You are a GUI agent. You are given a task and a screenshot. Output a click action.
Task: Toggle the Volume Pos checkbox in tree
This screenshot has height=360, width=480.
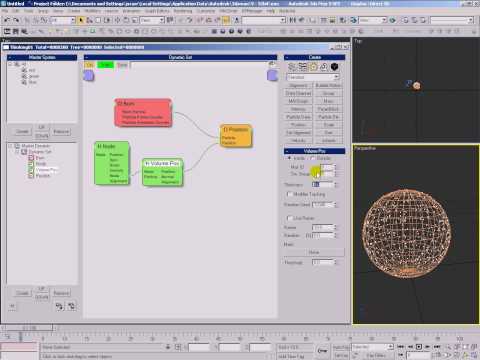click(31, 170)
